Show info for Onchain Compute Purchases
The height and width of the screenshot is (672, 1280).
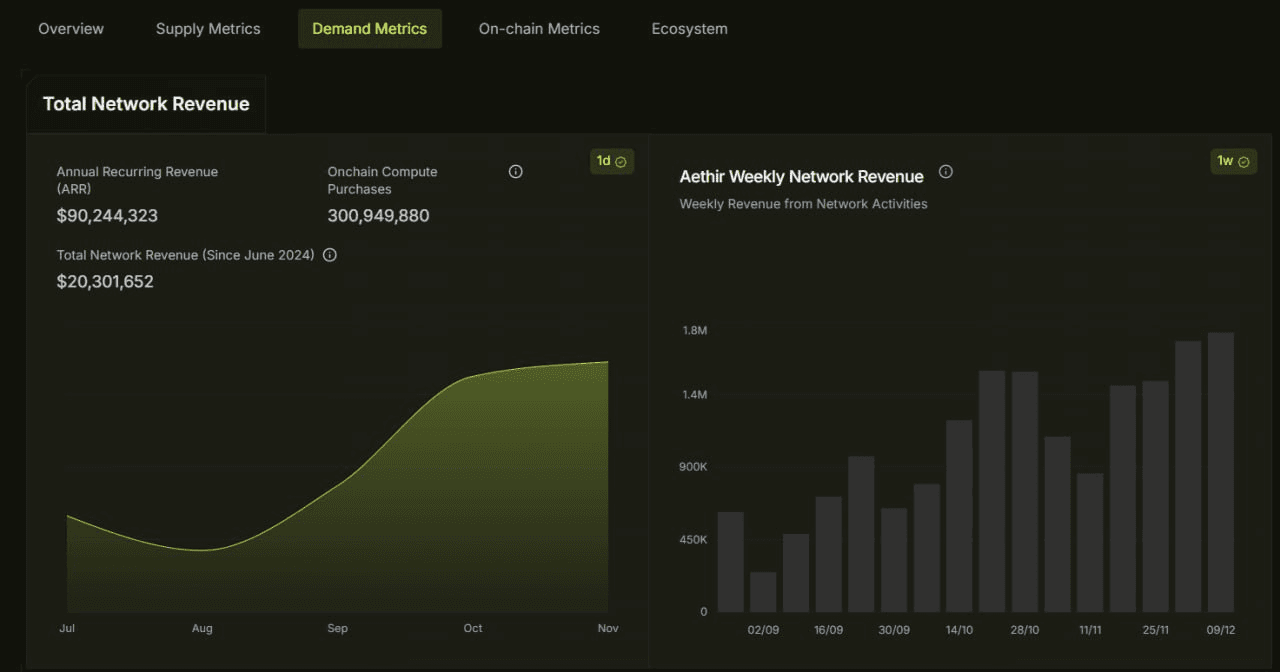pyautogui.click(x=516, y=172)
